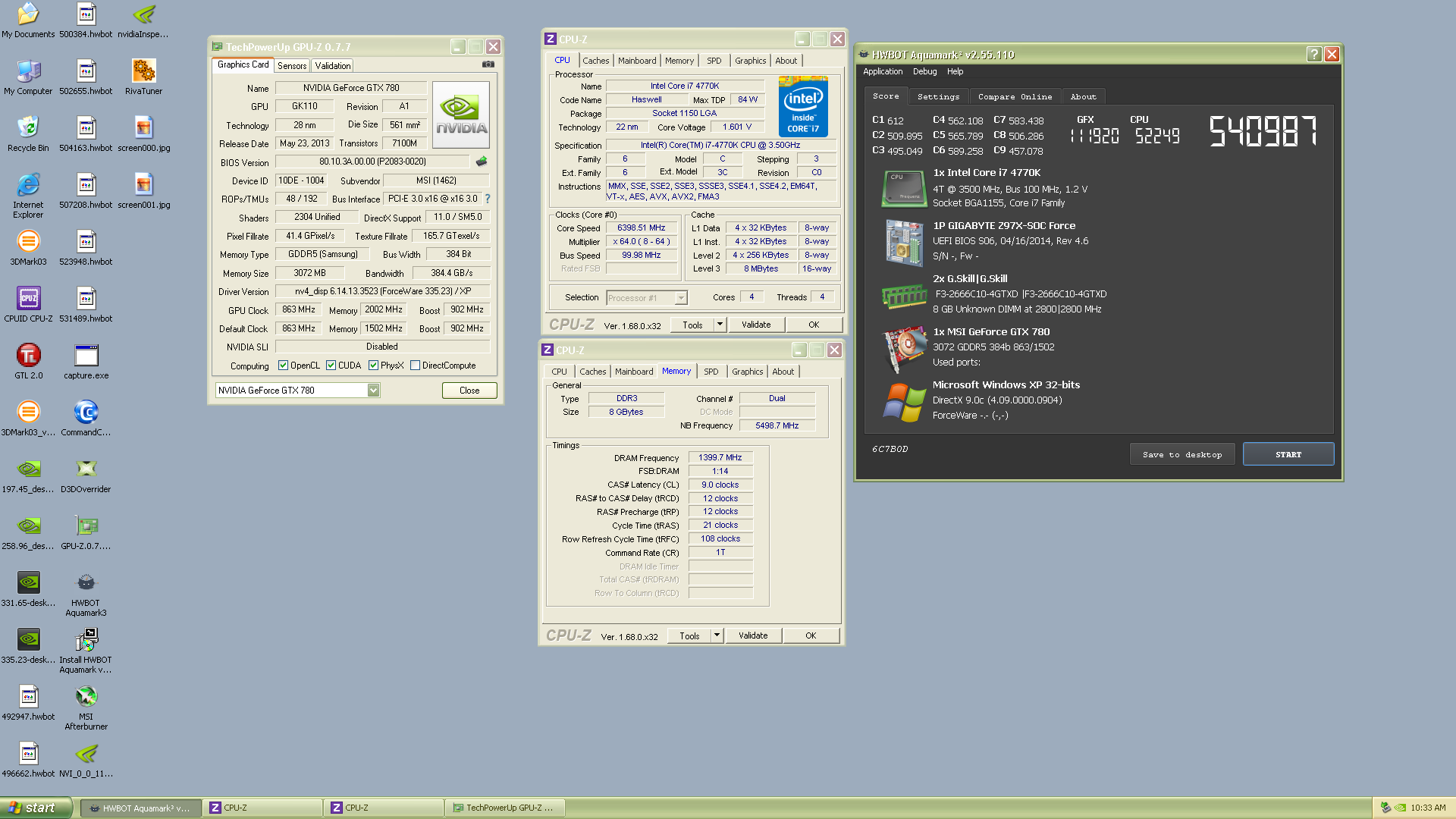Open the Debug menu in Aquamark

(x=924, y=71)
